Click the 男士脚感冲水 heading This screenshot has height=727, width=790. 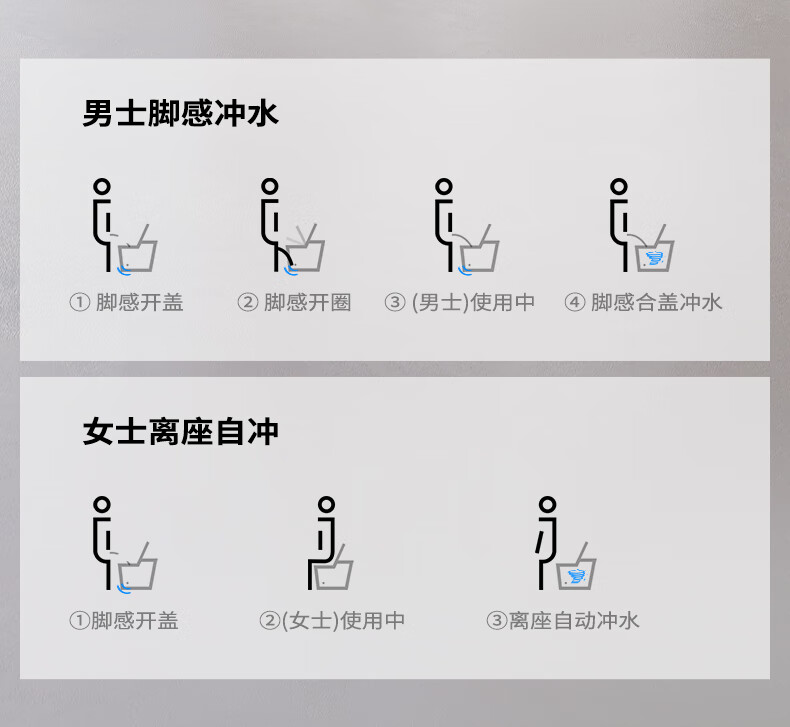(x=180, y=113)
